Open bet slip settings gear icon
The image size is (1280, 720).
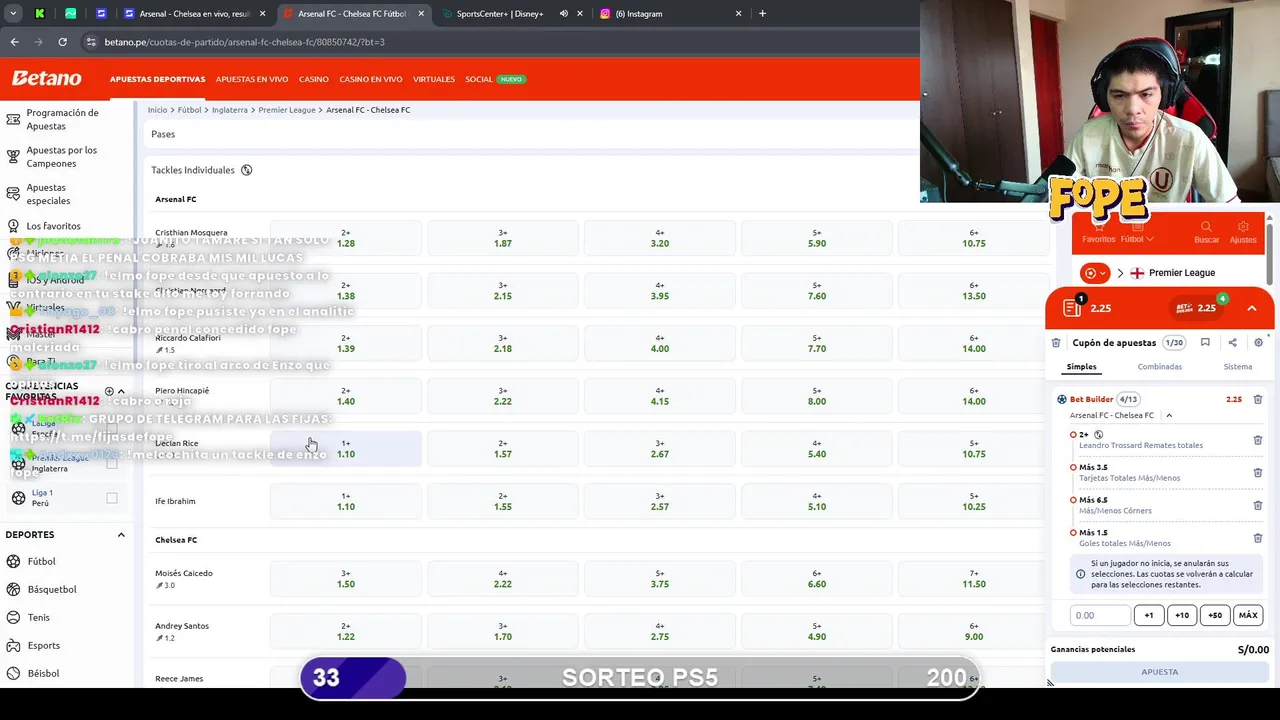pos(1258,343)
